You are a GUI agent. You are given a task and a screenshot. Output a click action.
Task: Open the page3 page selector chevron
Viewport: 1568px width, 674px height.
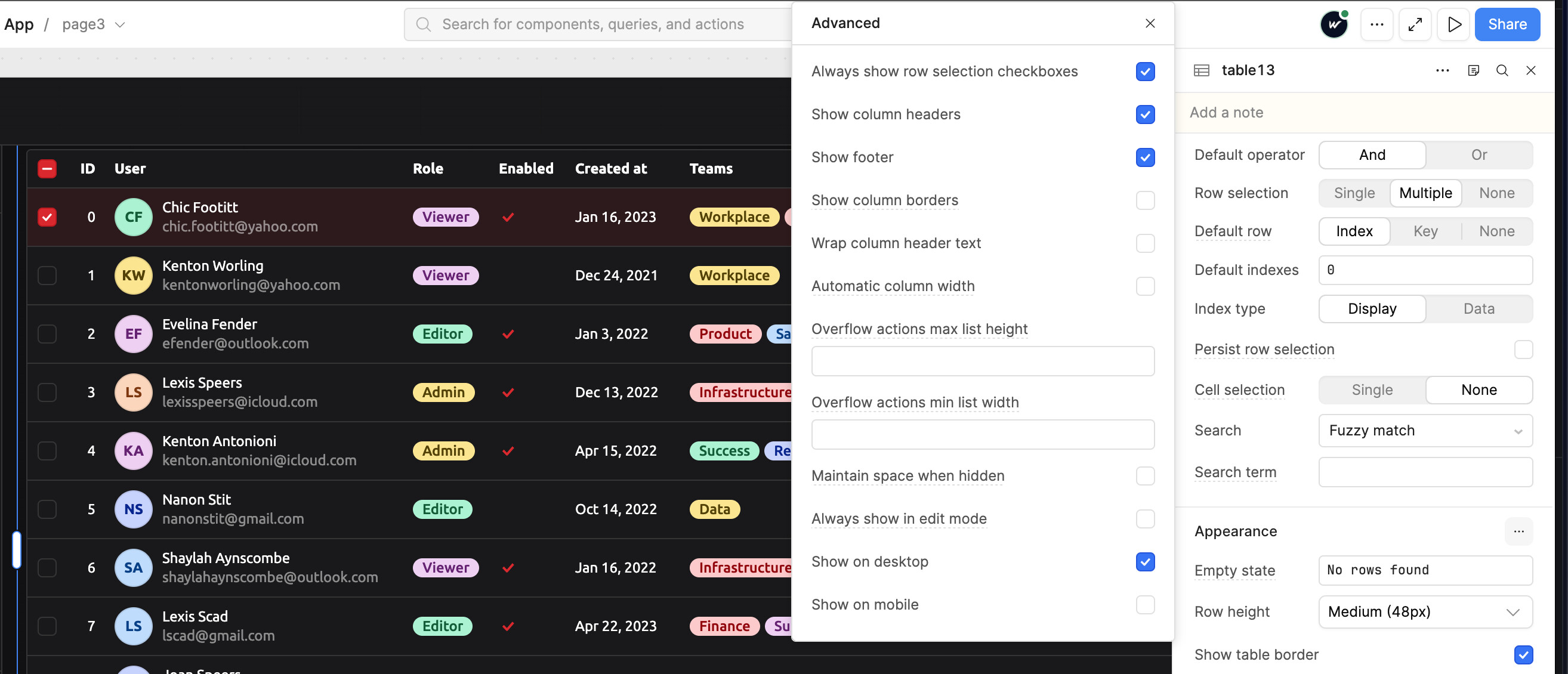pyautogui.click(x=120, y=24)
